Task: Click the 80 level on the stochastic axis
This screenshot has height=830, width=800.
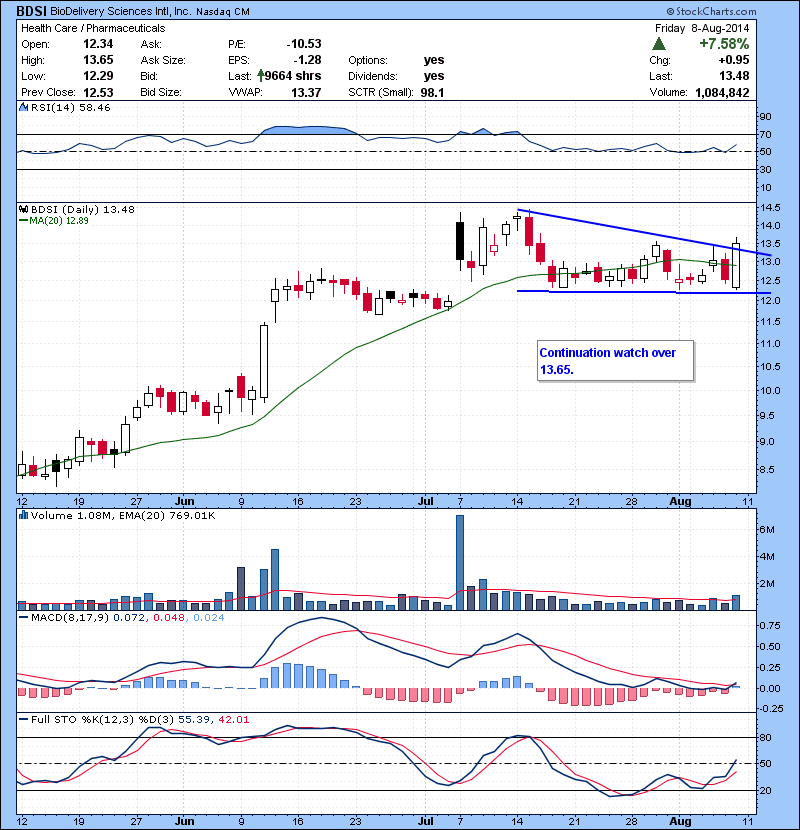Action: (766, 737)
